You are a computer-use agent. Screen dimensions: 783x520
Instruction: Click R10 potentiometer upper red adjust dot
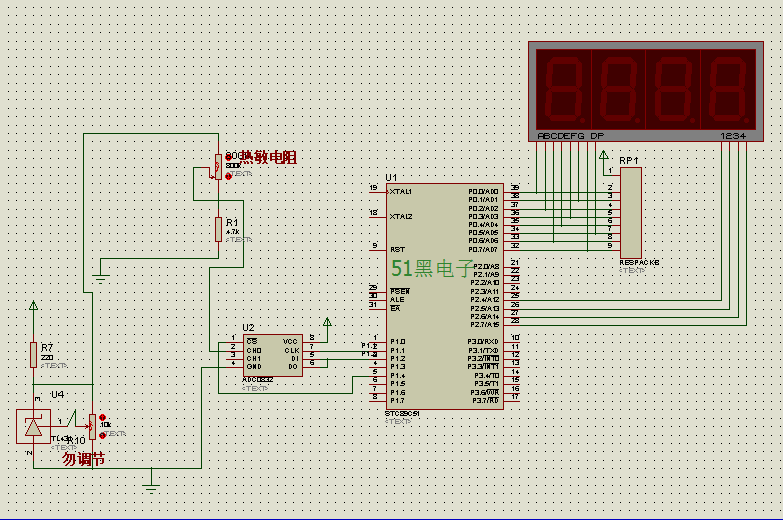[103, 417]
